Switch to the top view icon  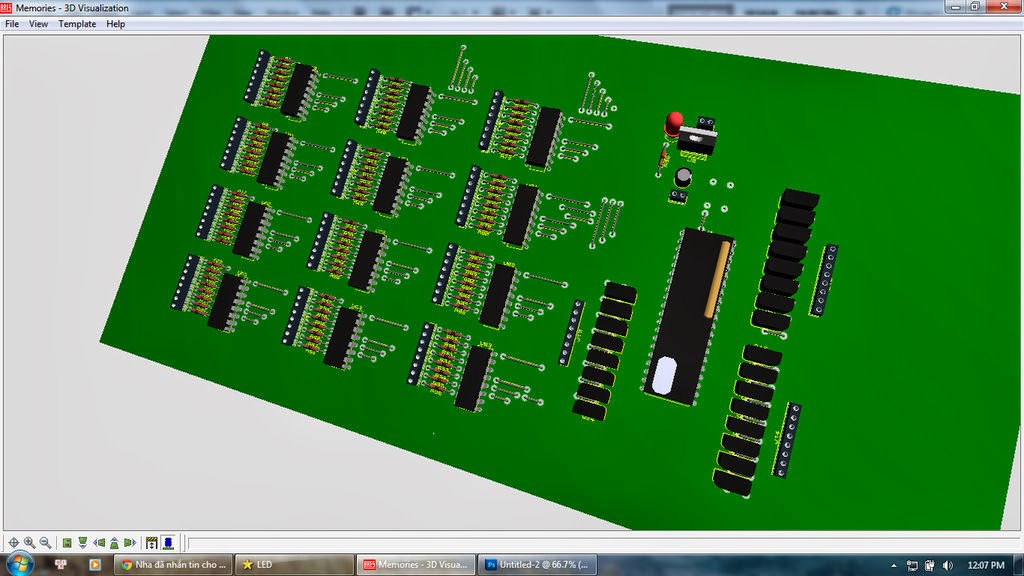67,543
